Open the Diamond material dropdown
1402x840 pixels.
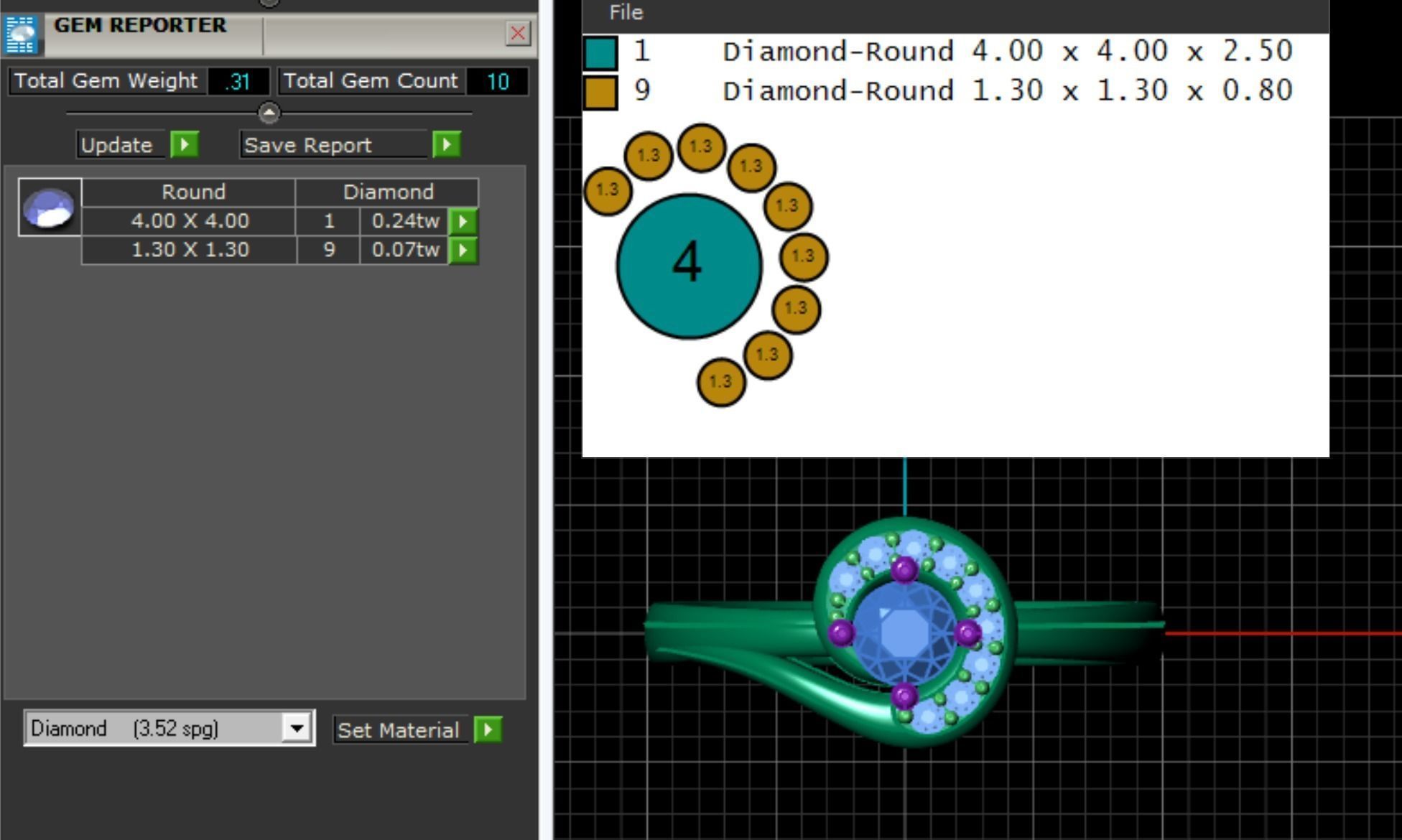point(296,728)
